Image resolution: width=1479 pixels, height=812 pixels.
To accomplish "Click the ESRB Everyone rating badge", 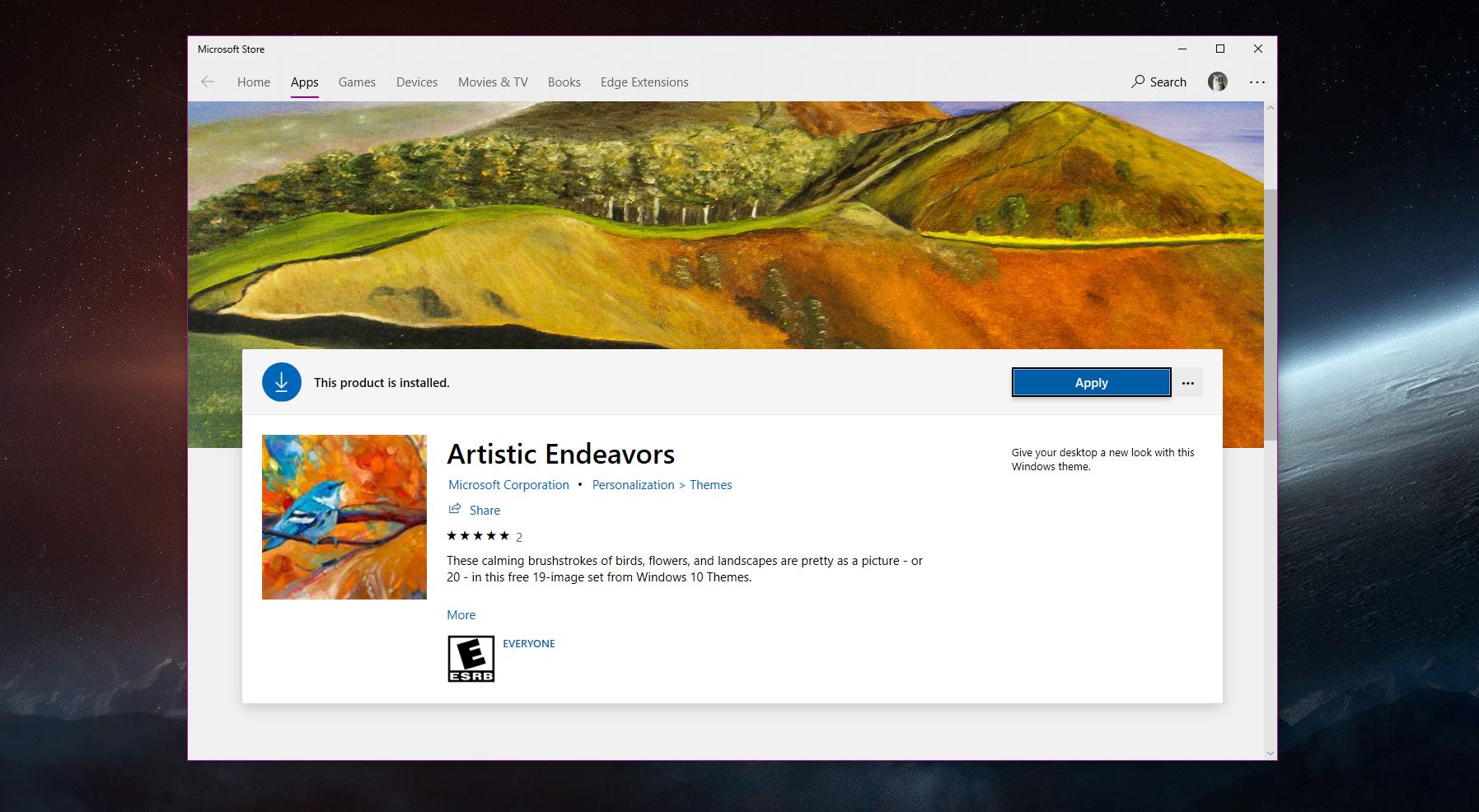I will click(x=470, y=659).
